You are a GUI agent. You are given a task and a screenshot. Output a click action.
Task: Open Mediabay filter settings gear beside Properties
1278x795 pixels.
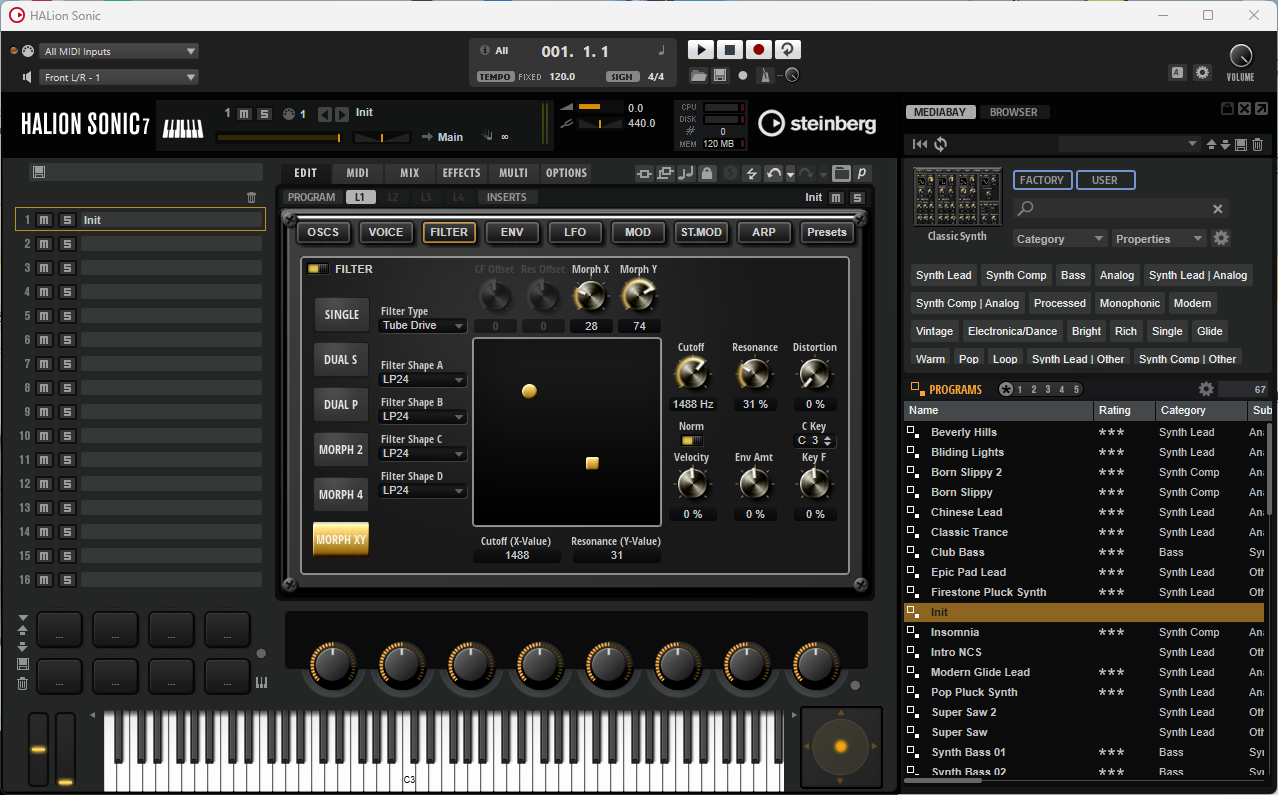[1221, 238]
